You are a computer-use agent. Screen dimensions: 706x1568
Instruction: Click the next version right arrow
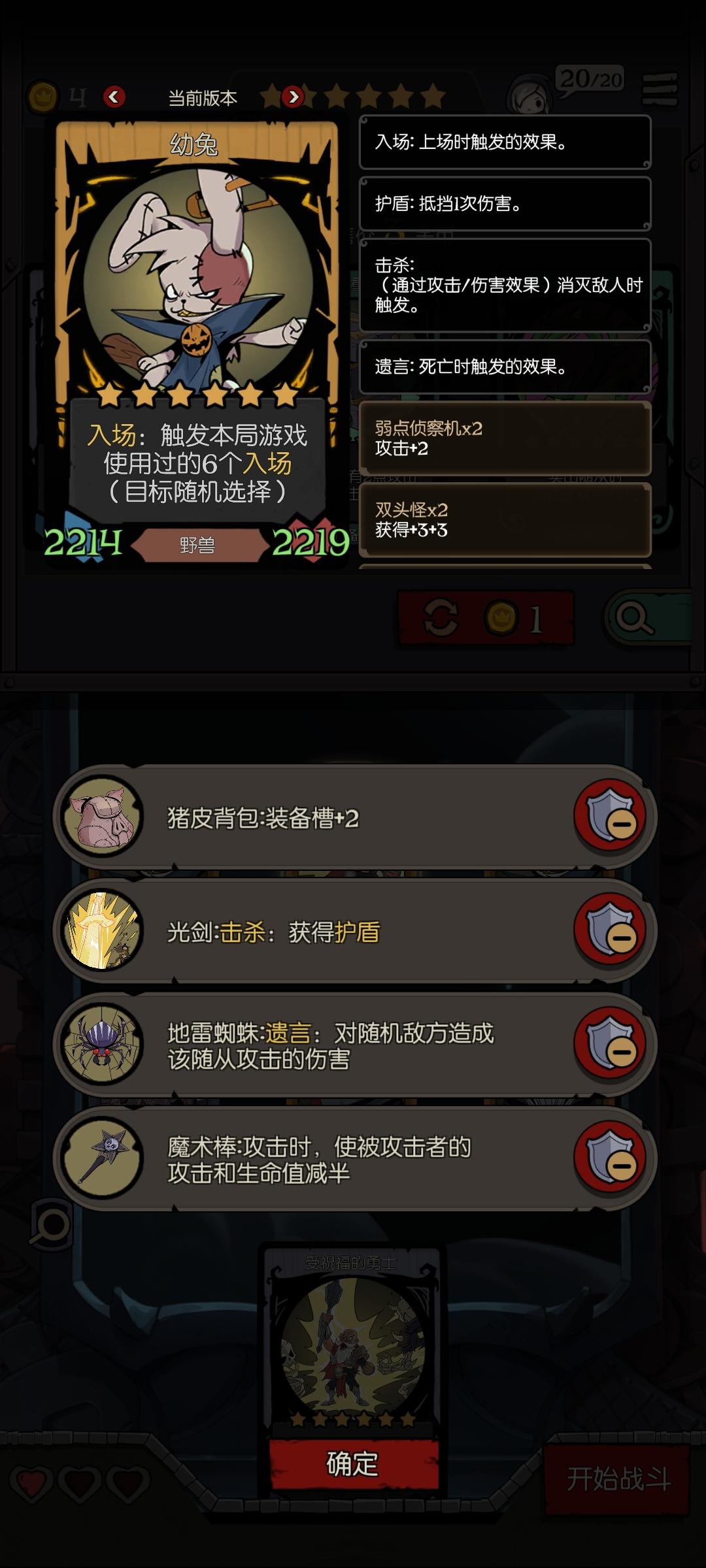click(293, 97)
